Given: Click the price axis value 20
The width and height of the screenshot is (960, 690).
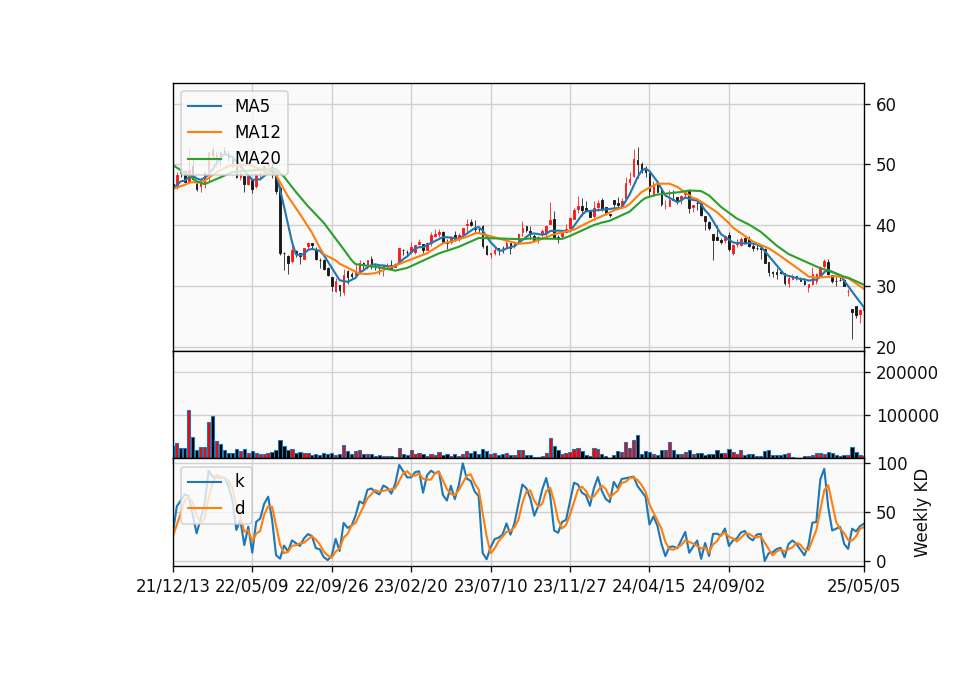Looking at the screenshot, I should (x=886, y=347).
